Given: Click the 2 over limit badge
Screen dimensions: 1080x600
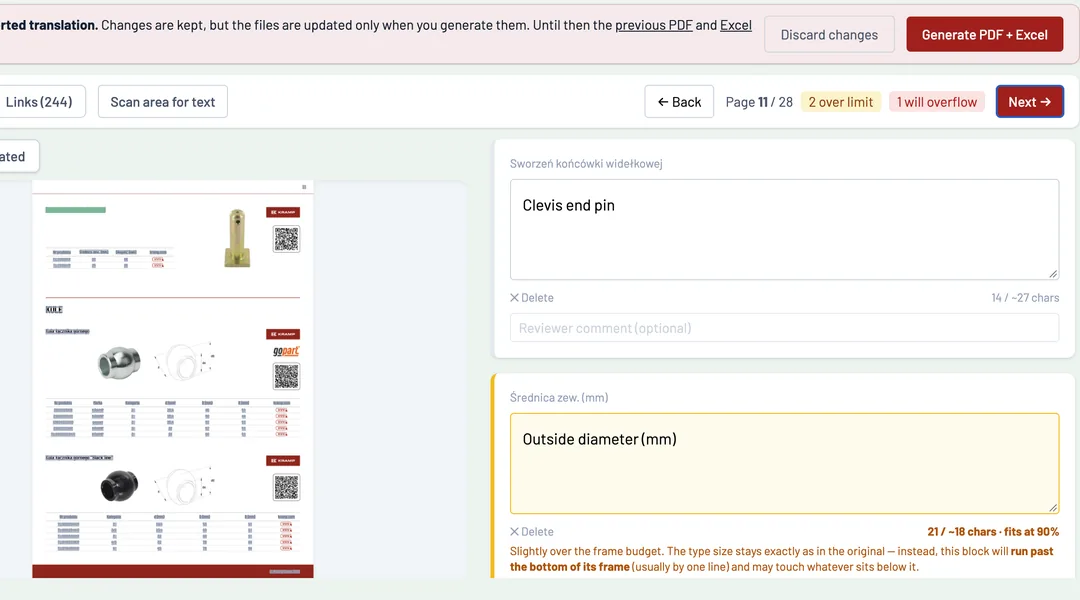Looking at the screenshot, I should (840, 102).
